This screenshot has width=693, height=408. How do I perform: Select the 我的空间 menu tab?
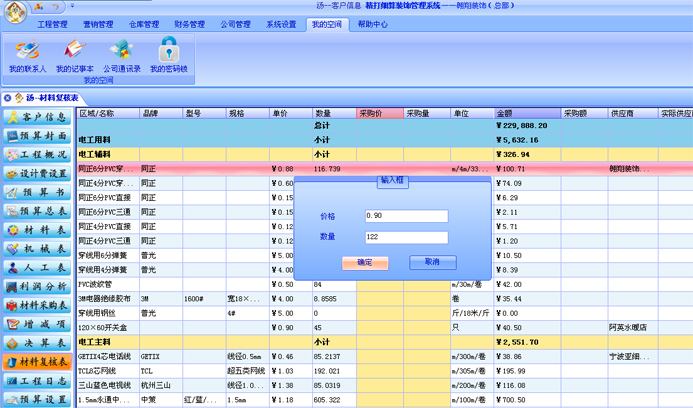pyautogui.click(x=327, y=24)
